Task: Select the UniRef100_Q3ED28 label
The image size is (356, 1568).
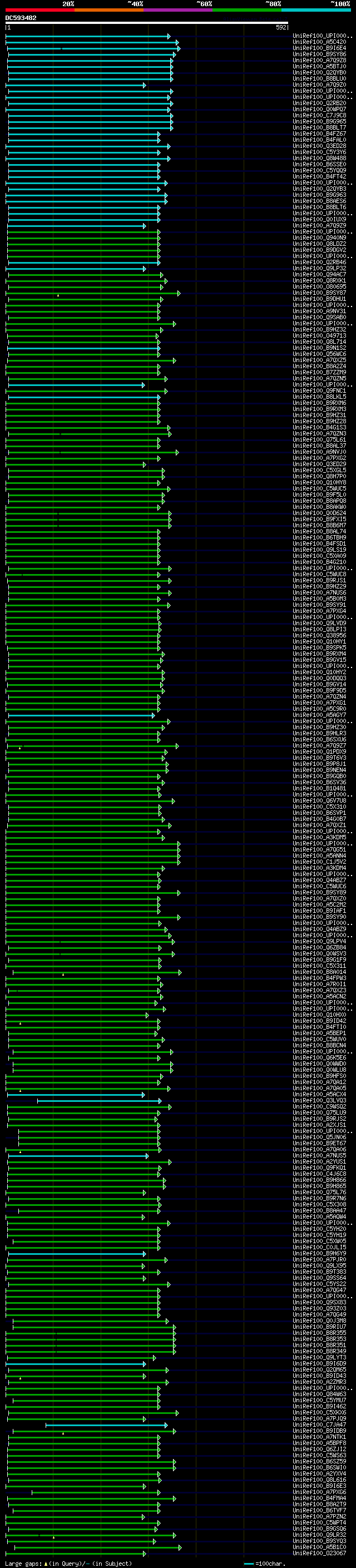Action: (319, 147)
